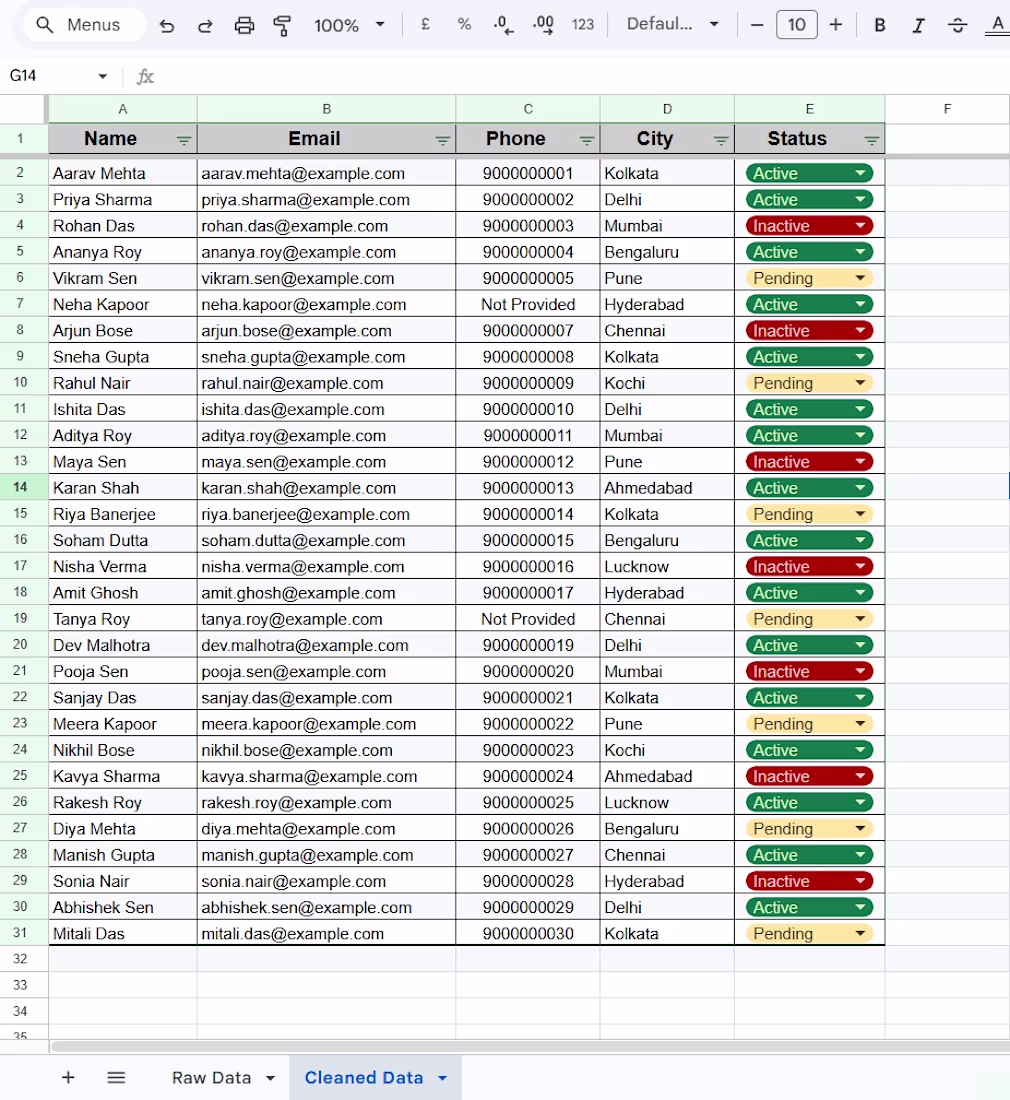The height and width of the screenshot is (1100, 1010).
Task: Open the Status dropdown for Rohan Das
Action: (x=861, y=226)
